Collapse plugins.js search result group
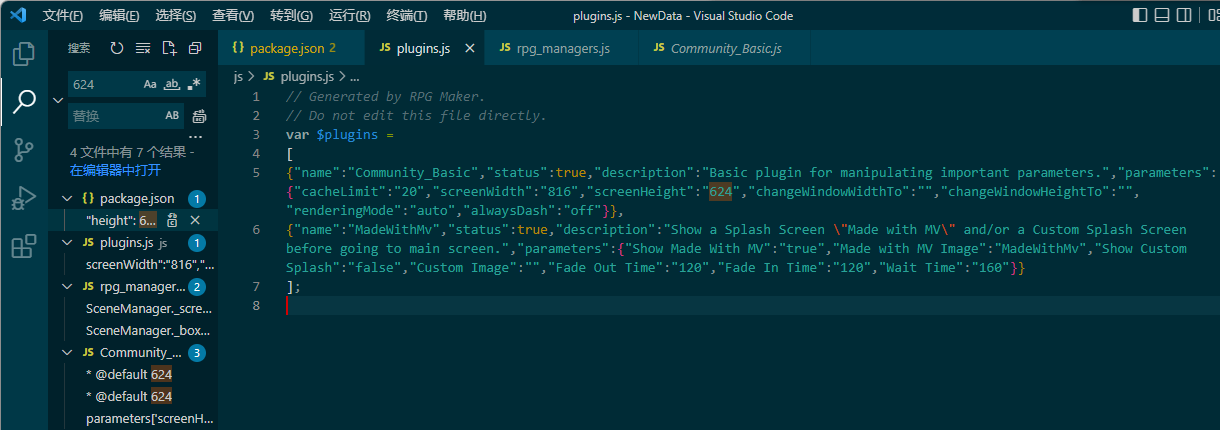The image size is (1220, 430). pyautogui.click(x=67, y=243)
